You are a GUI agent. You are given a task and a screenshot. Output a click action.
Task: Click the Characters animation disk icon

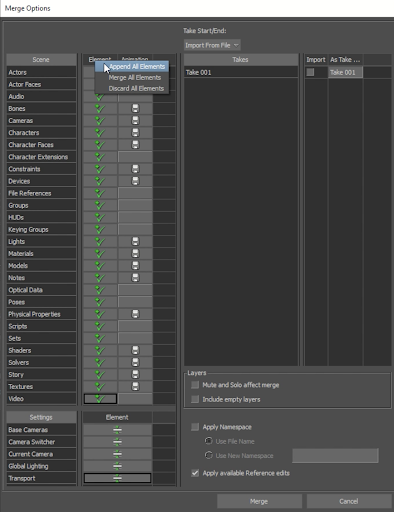point(135,133)
